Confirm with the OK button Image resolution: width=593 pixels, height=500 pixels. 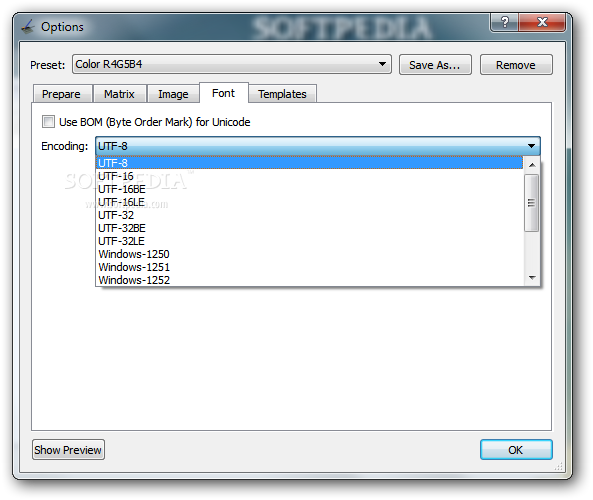pos(516,450)
